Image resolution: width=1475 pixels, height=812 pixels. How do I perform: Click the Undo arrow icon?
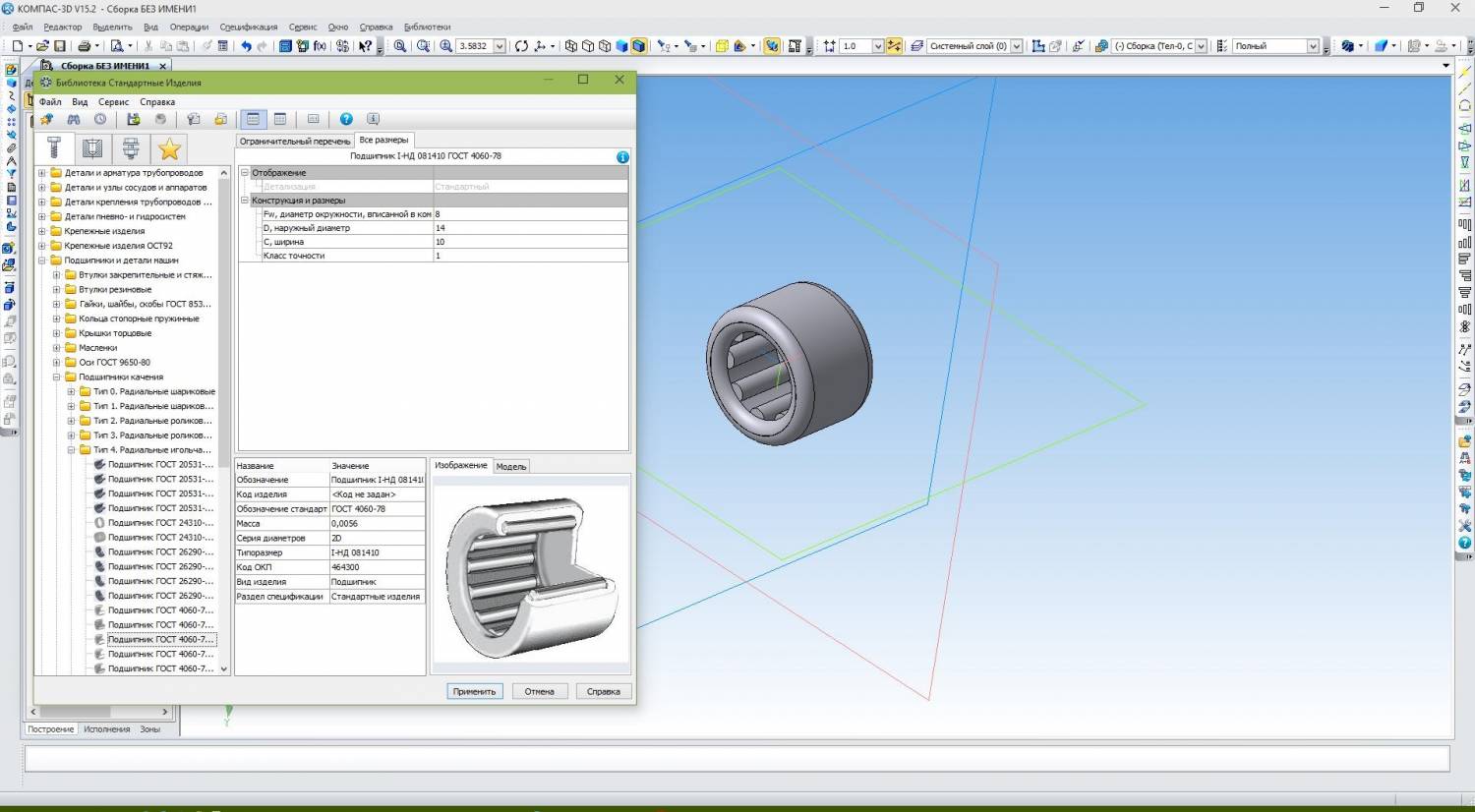(x=246, y=46)
